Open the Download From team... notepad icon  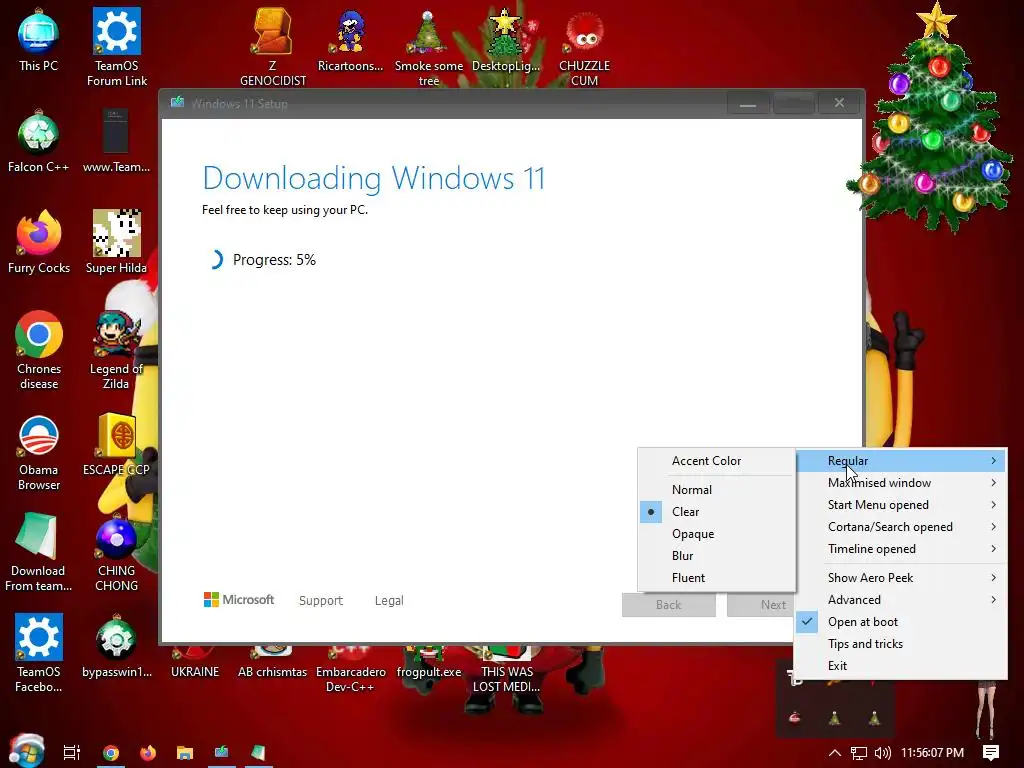pyautogui.click(x=39, y=552)
